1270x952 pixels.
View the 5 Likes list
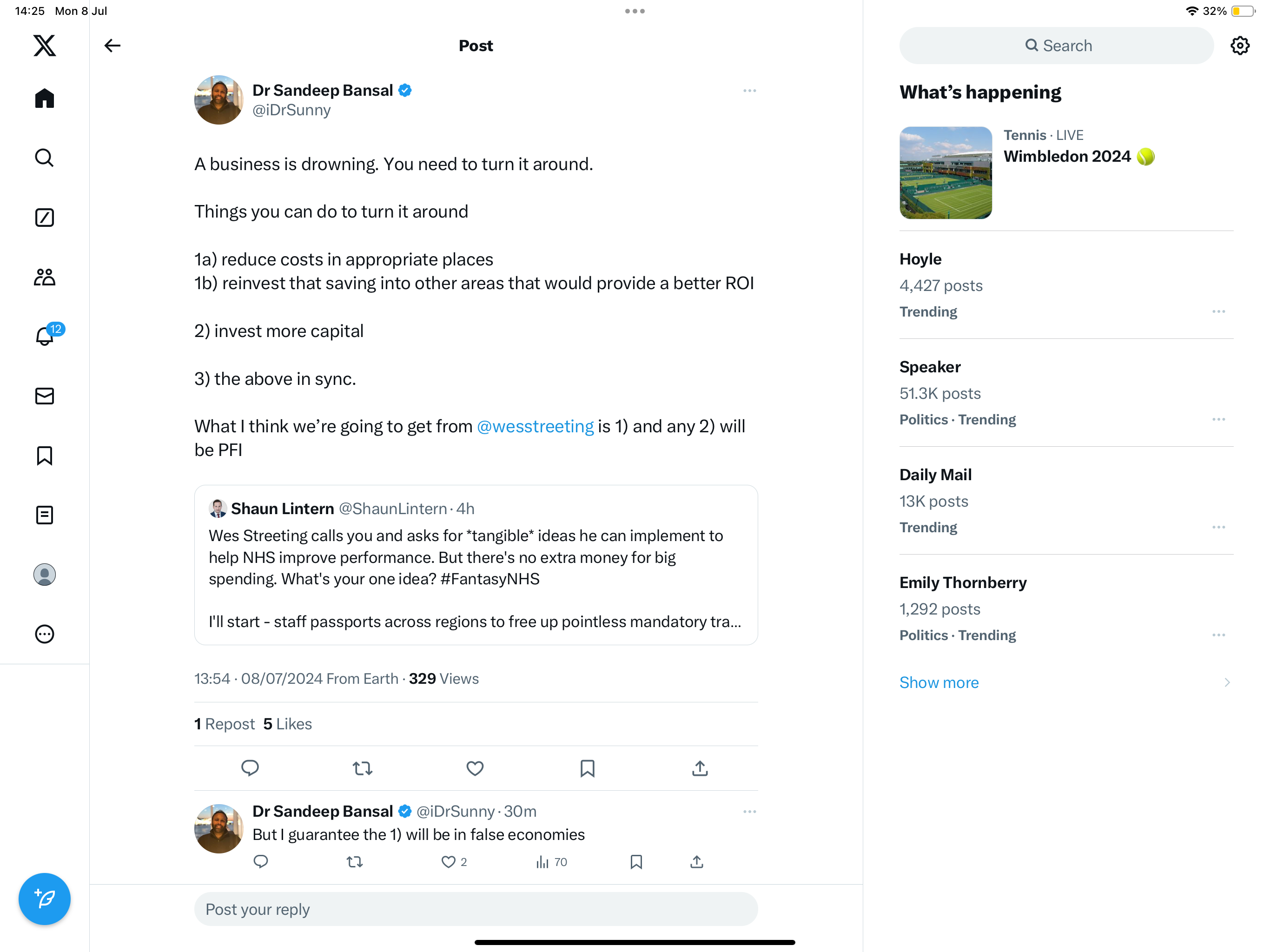[x=288, y=723]
